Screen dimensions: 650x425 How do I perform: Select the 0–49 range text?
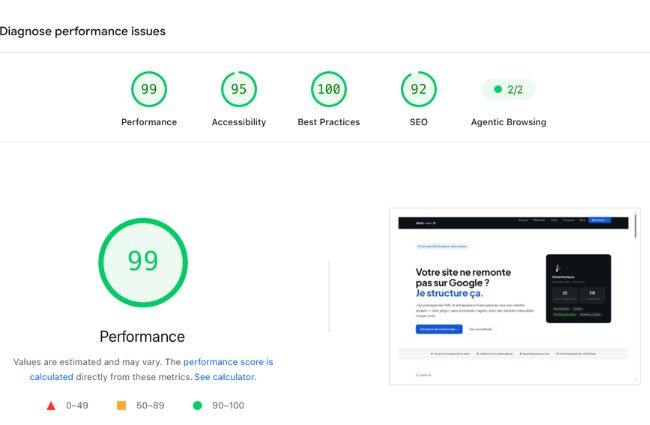77,406
